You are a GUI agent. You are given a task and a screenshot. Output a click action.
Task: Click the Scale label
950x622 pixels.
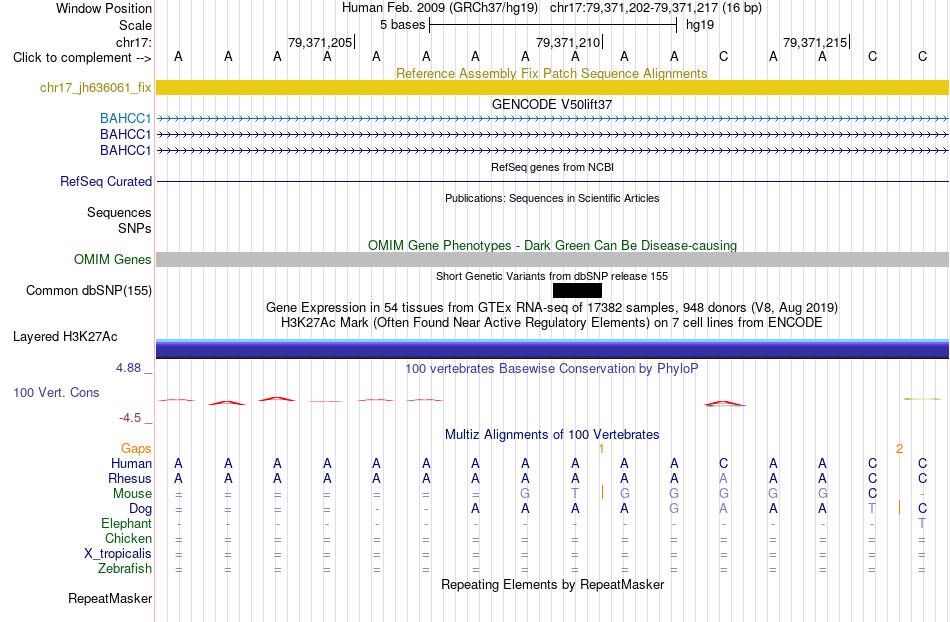(x=135, y=25)
